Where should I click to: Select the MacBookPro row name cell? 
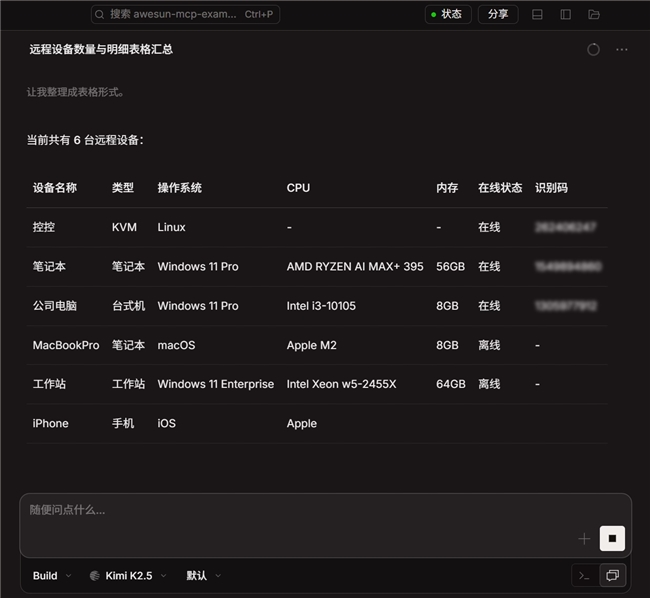point(66,345)
